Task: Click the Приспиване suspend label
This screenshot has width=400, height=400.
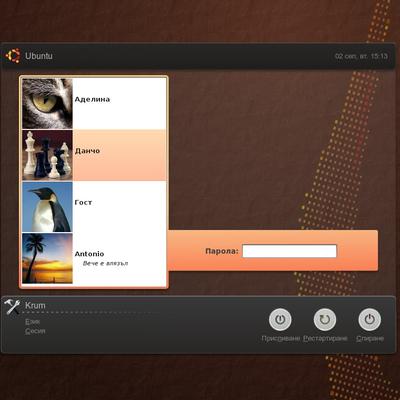Action: coord(281,339)
